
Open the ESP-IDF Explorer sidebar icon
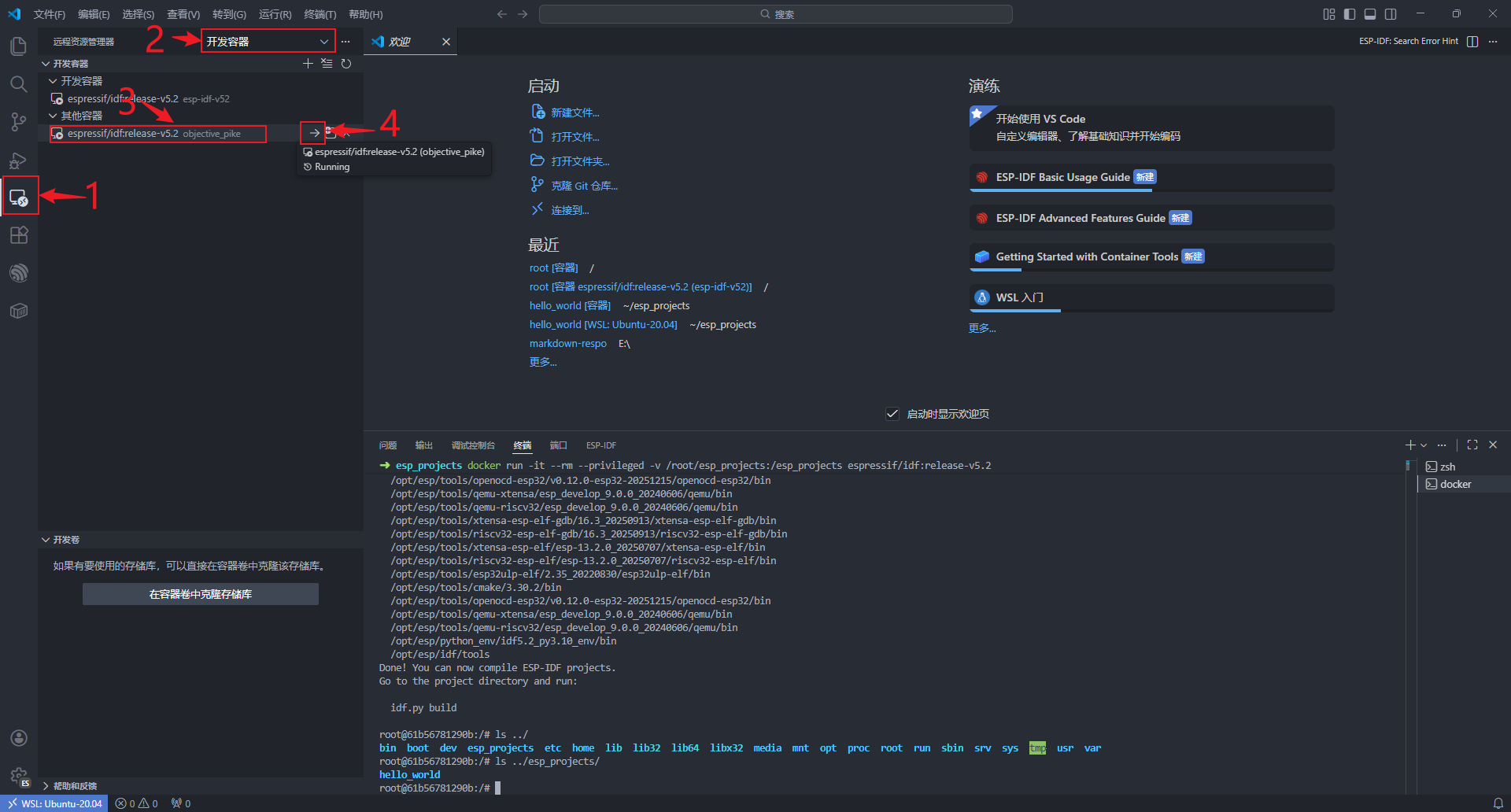(19, 273)
